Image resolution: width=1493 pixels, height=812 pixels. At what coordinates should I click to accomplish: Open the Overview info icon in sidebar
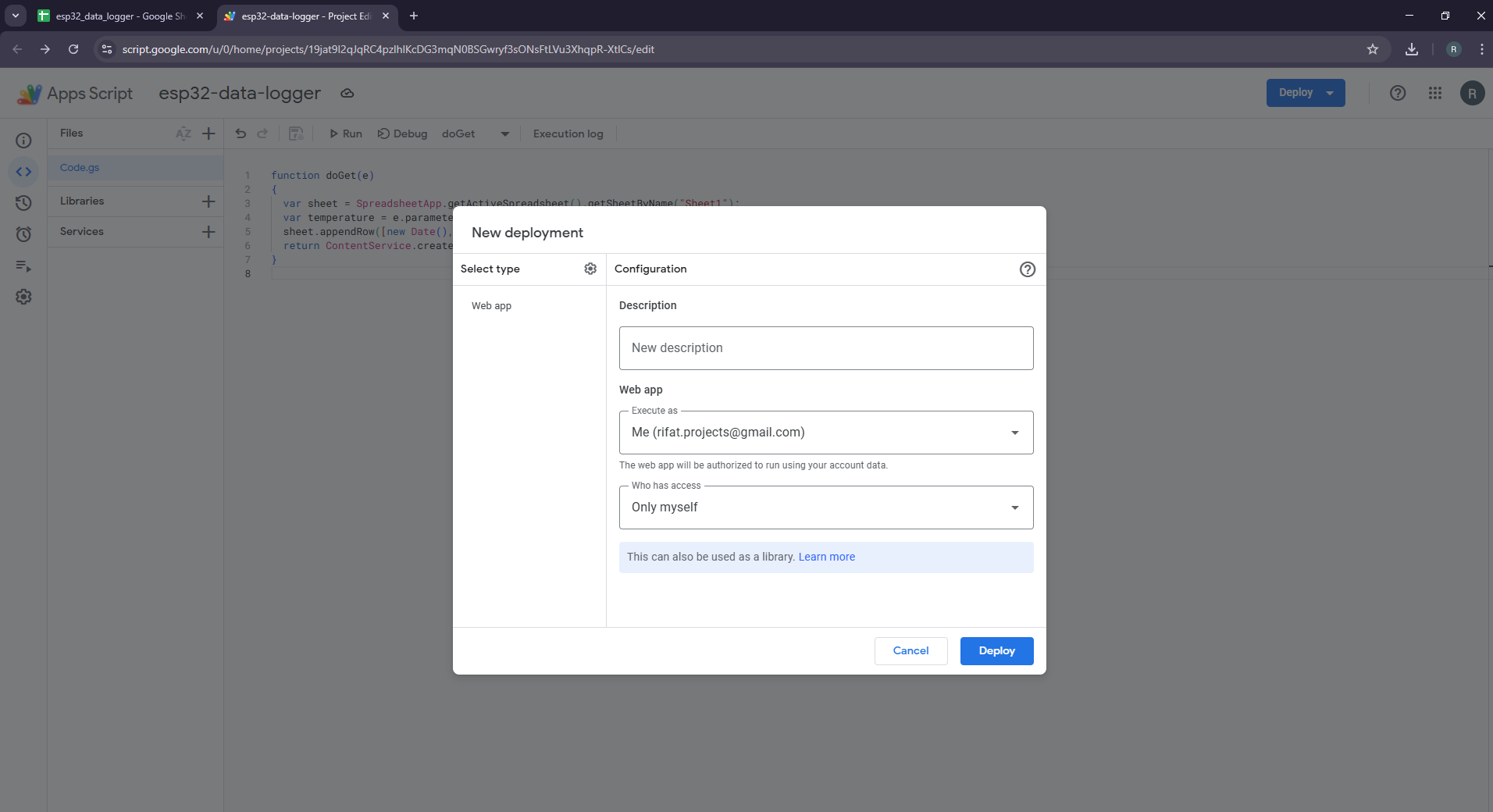23,141
